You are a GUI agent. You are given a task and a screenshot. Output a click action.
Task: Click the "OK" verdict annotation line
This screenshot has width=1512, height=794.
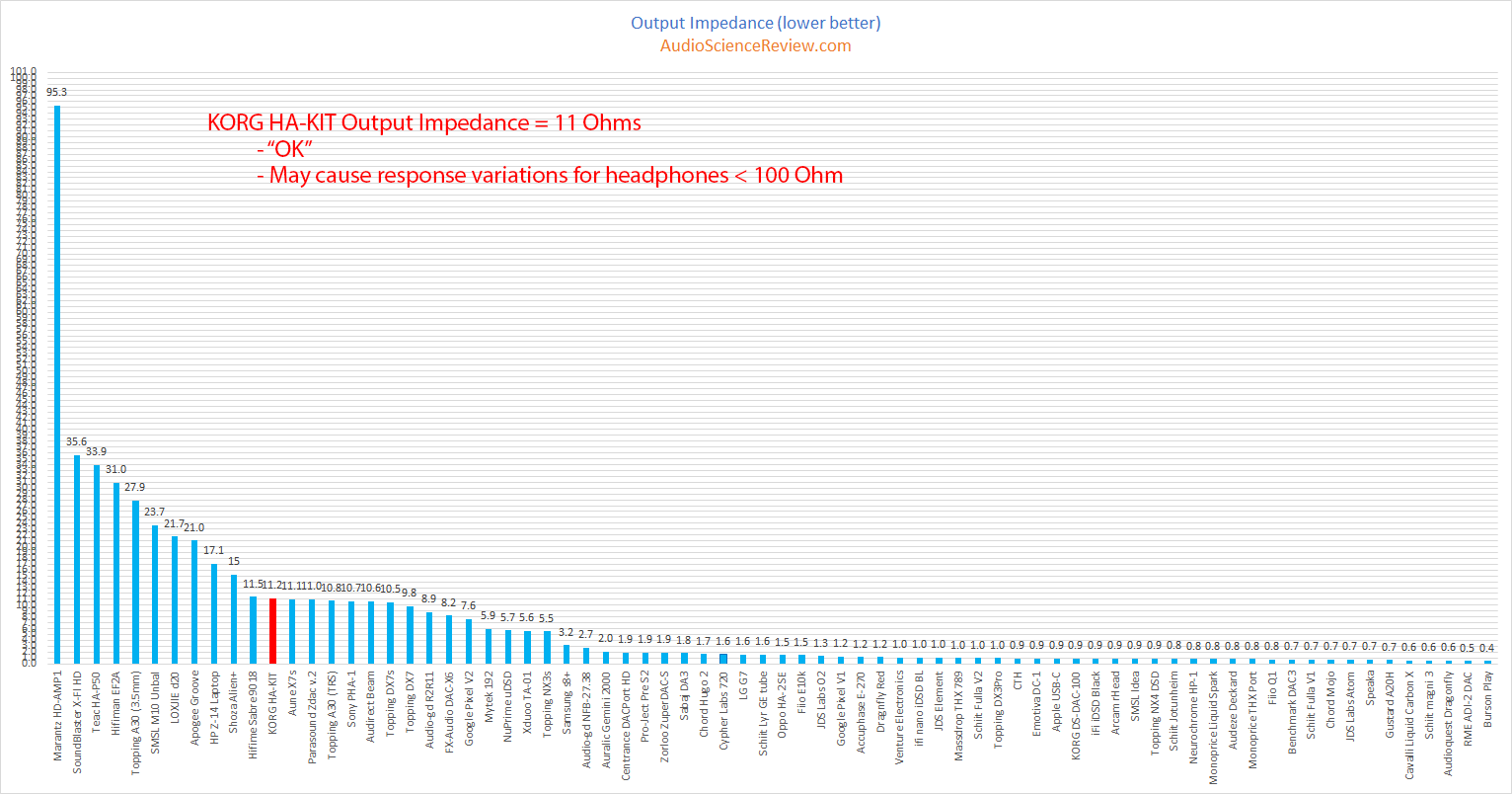[x=283, y=150]
